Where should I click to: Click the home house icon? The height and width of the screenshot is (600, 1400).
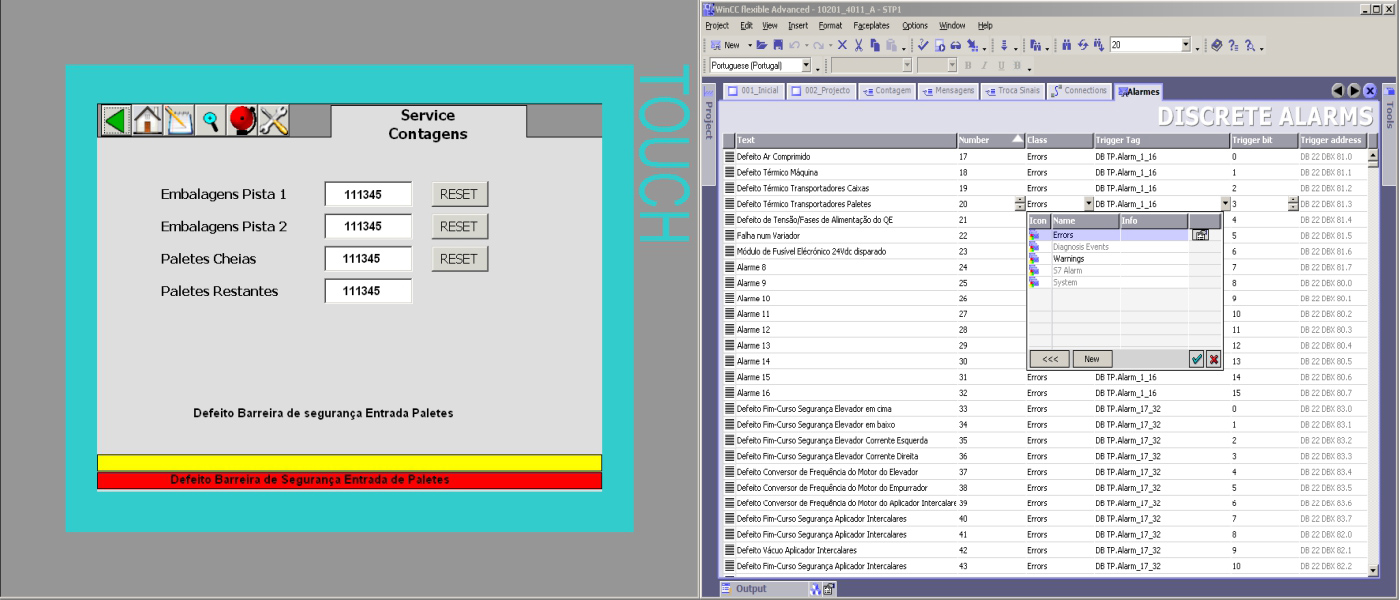[148, 121]
